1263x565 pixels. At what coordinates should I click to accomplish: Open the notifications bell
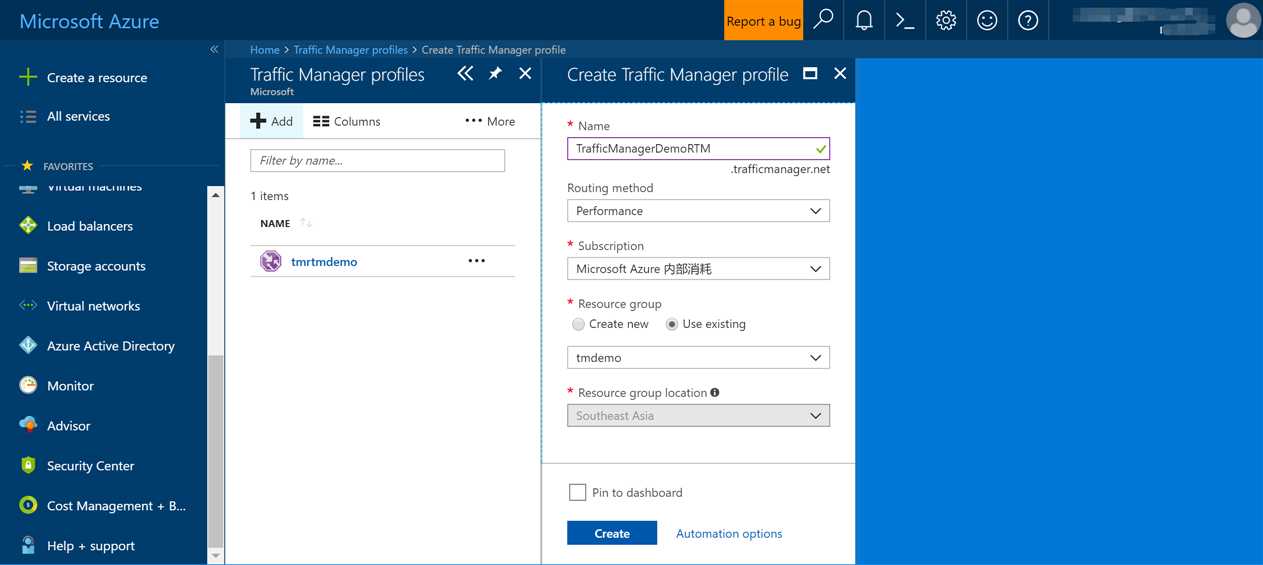coord(864,20)
